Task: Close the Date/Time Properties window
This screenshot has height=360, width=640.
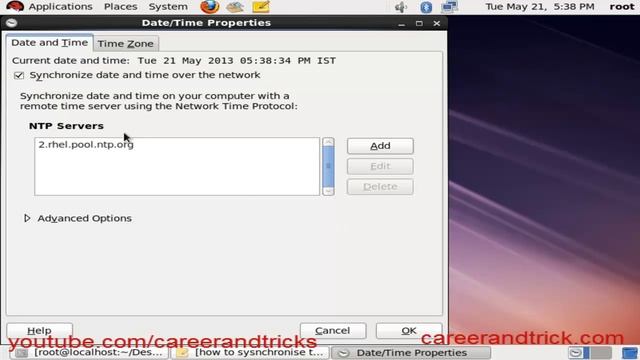Action: click(437, 24)
